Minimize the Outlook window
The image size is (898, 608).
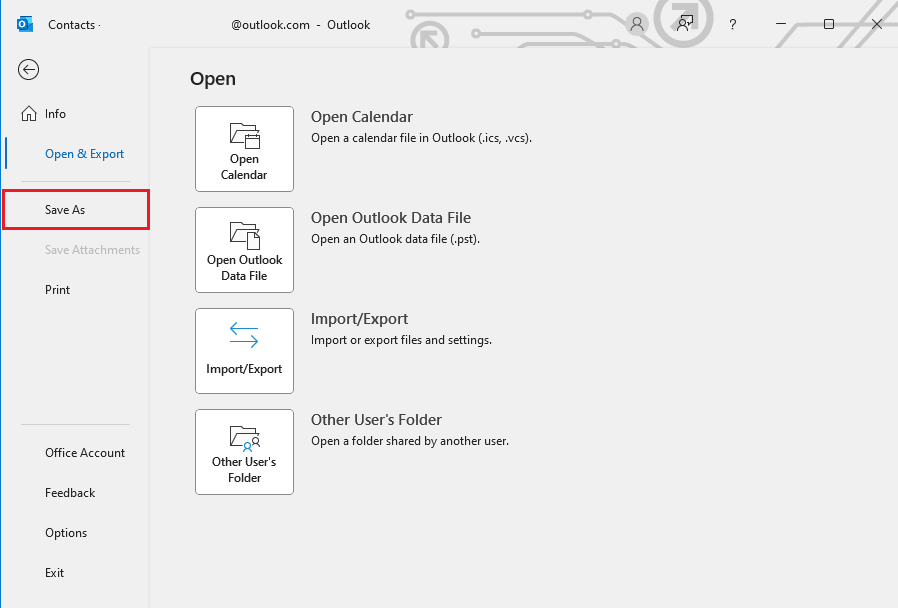click(x=781, y=24)
